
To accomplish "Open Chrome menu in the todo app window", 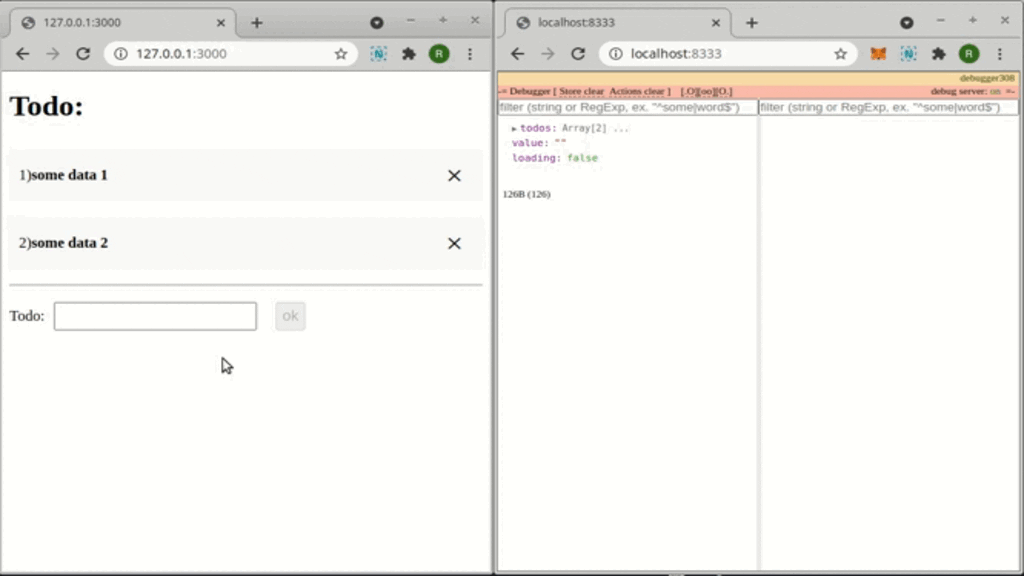I will click(x=470, y=54).
